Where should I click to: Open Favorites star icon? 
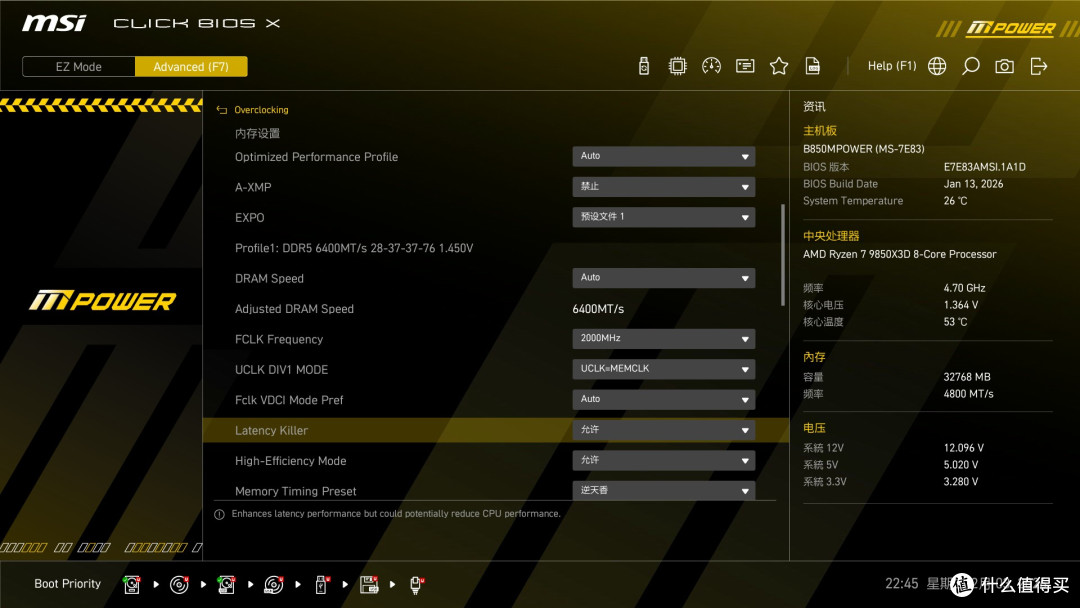779,66
